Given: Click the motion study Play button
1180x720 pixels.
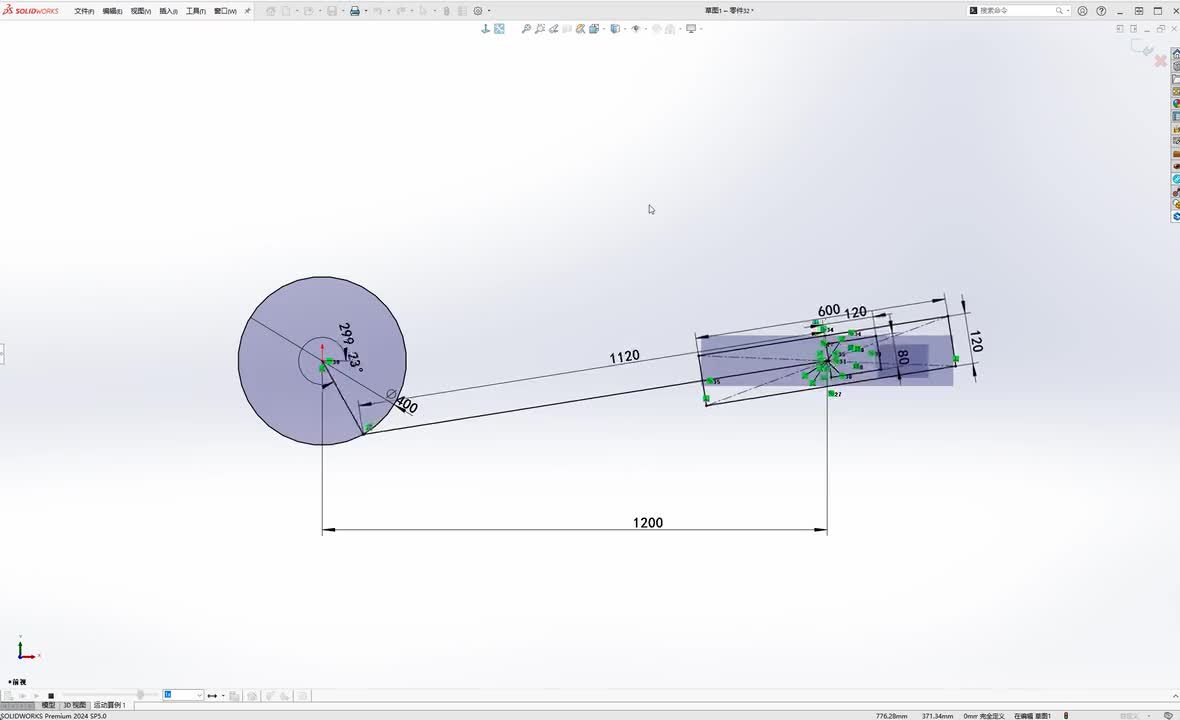Looking at the screenshot, I should tap(35, 696).
